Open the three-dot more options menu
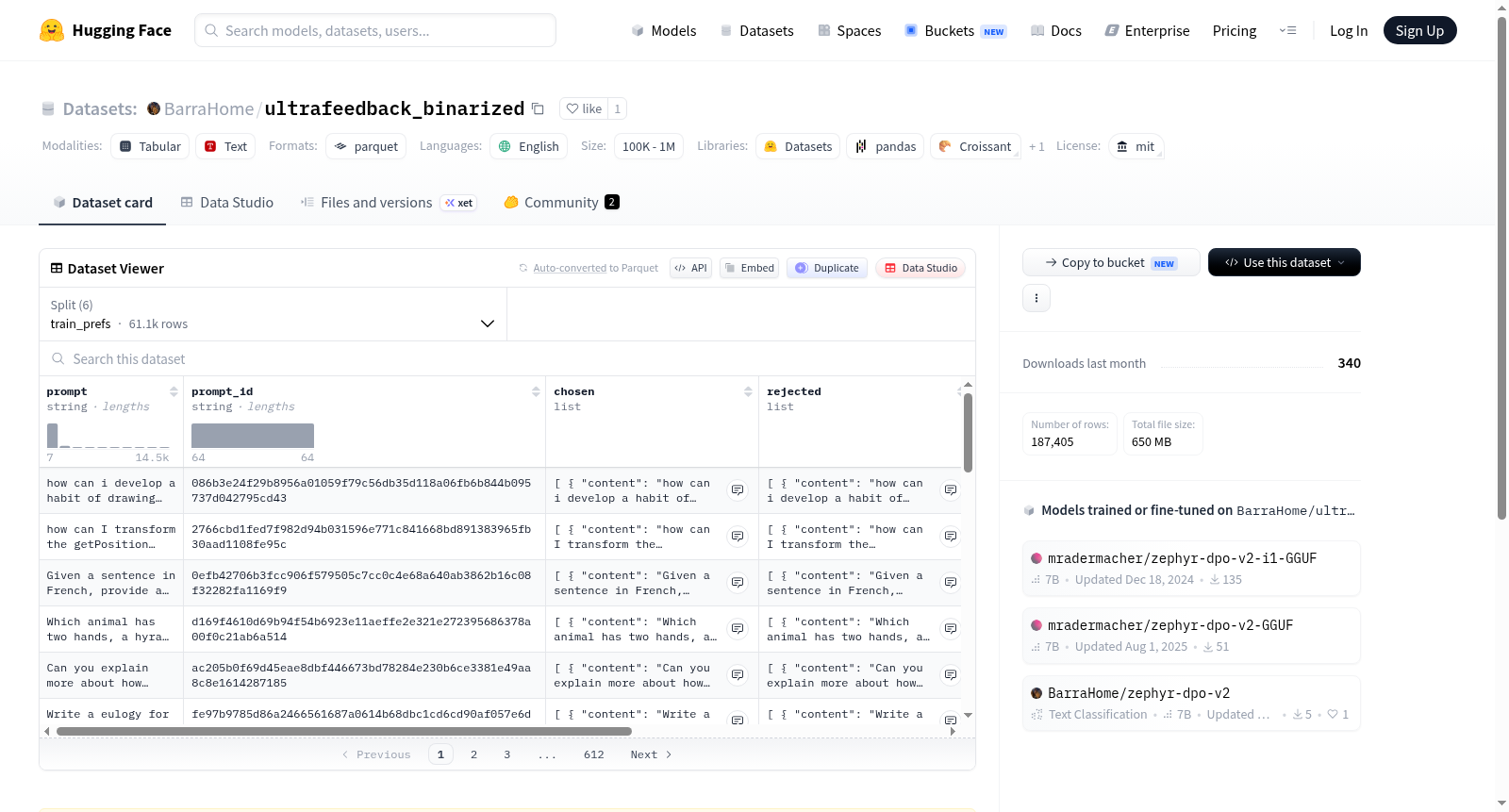The image size is (1509, 812). (x=1036, y=298)
